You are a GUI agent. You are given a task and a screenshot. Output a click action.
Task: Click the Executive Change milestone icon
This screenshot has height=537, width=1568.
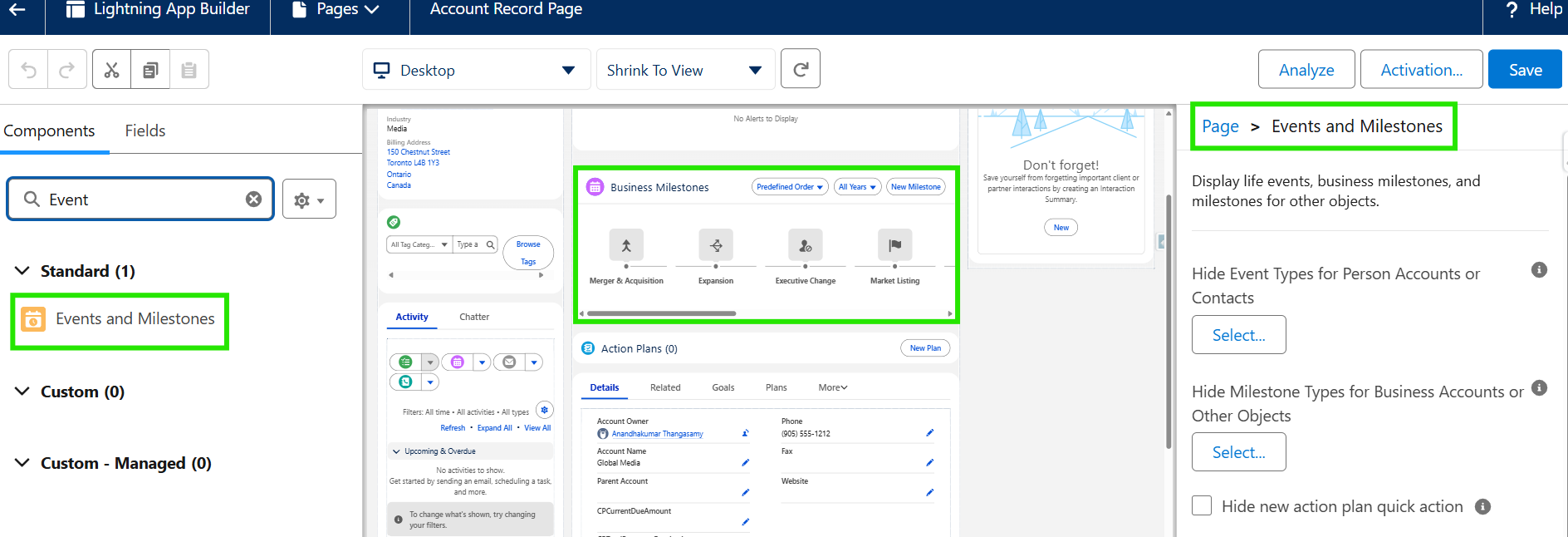(x=806, y=245)
